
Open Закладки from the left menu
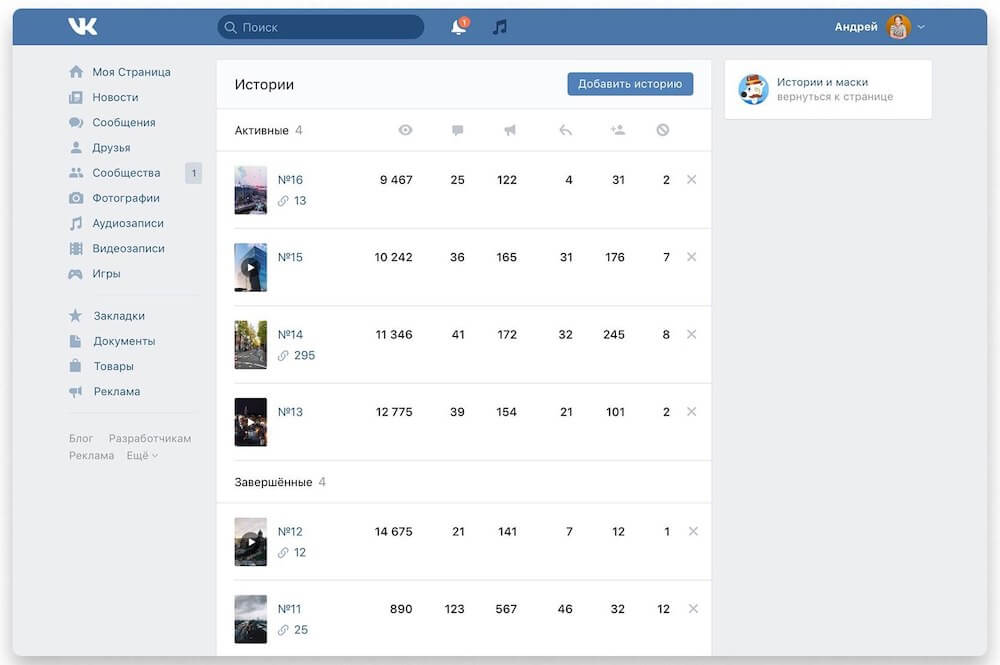pos(119,316)
